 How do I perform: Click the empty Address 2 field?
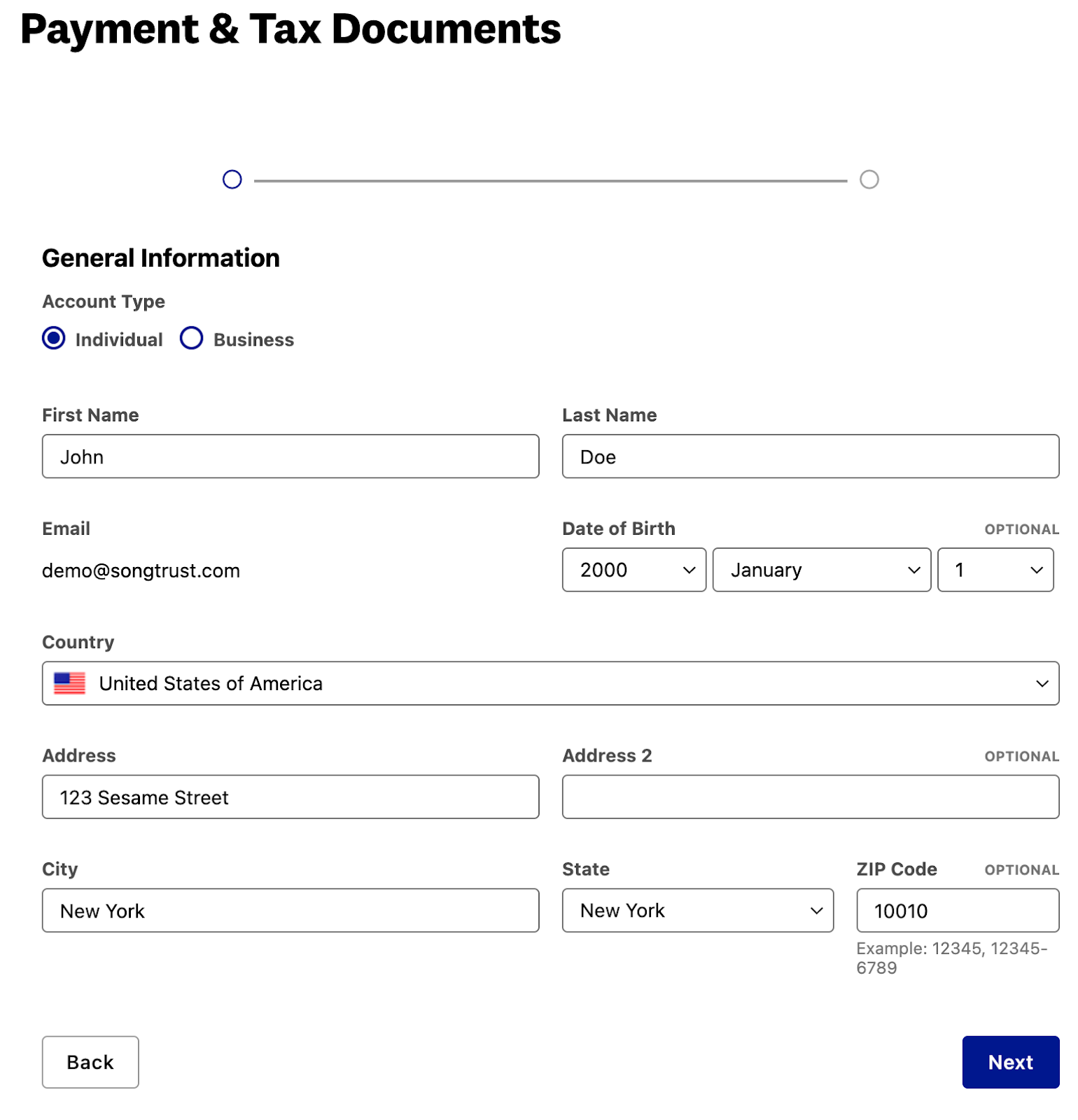point(811,797)
